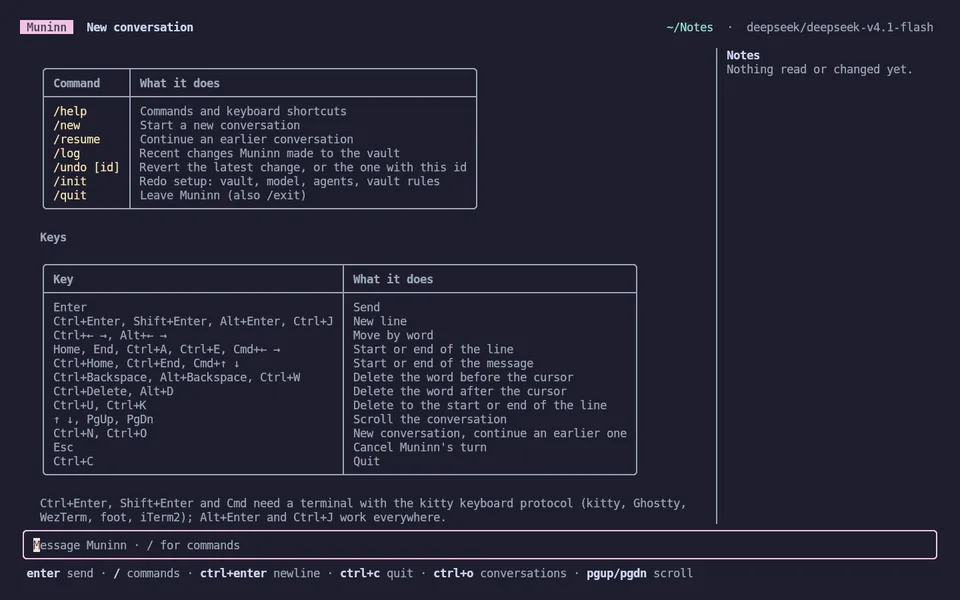Click 'Commands and keyboard shortcuts' description
This screenshot has height=600, width=960.
pyautogui.click(x=243, y=111)
